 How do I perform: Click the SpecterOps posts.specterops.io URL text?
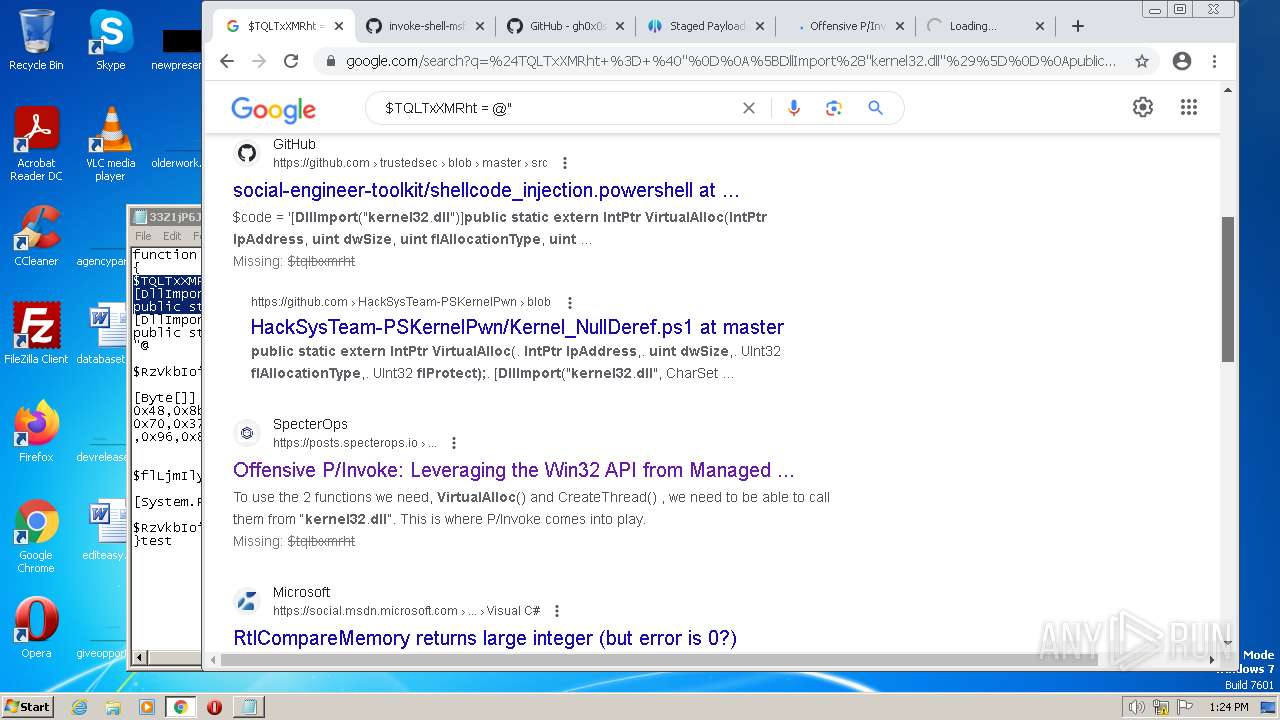pos(355,443)
